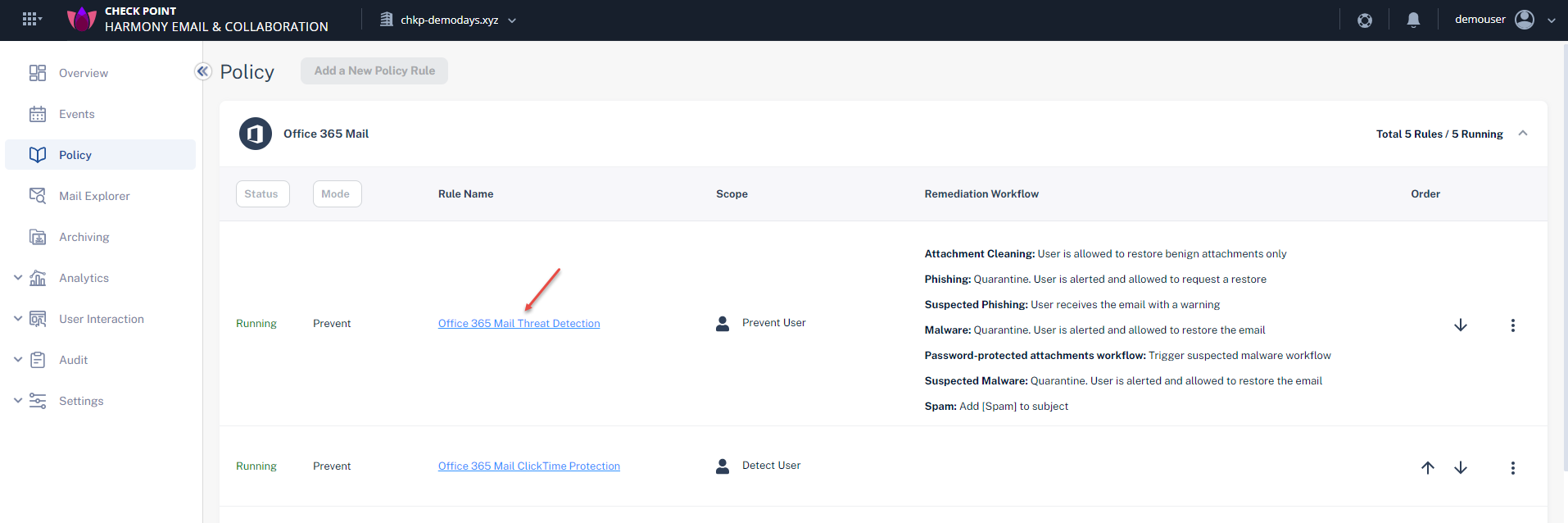1568x523 pixels.
Task: Click the Prevent User scope icon
Action: pos(723,324)
